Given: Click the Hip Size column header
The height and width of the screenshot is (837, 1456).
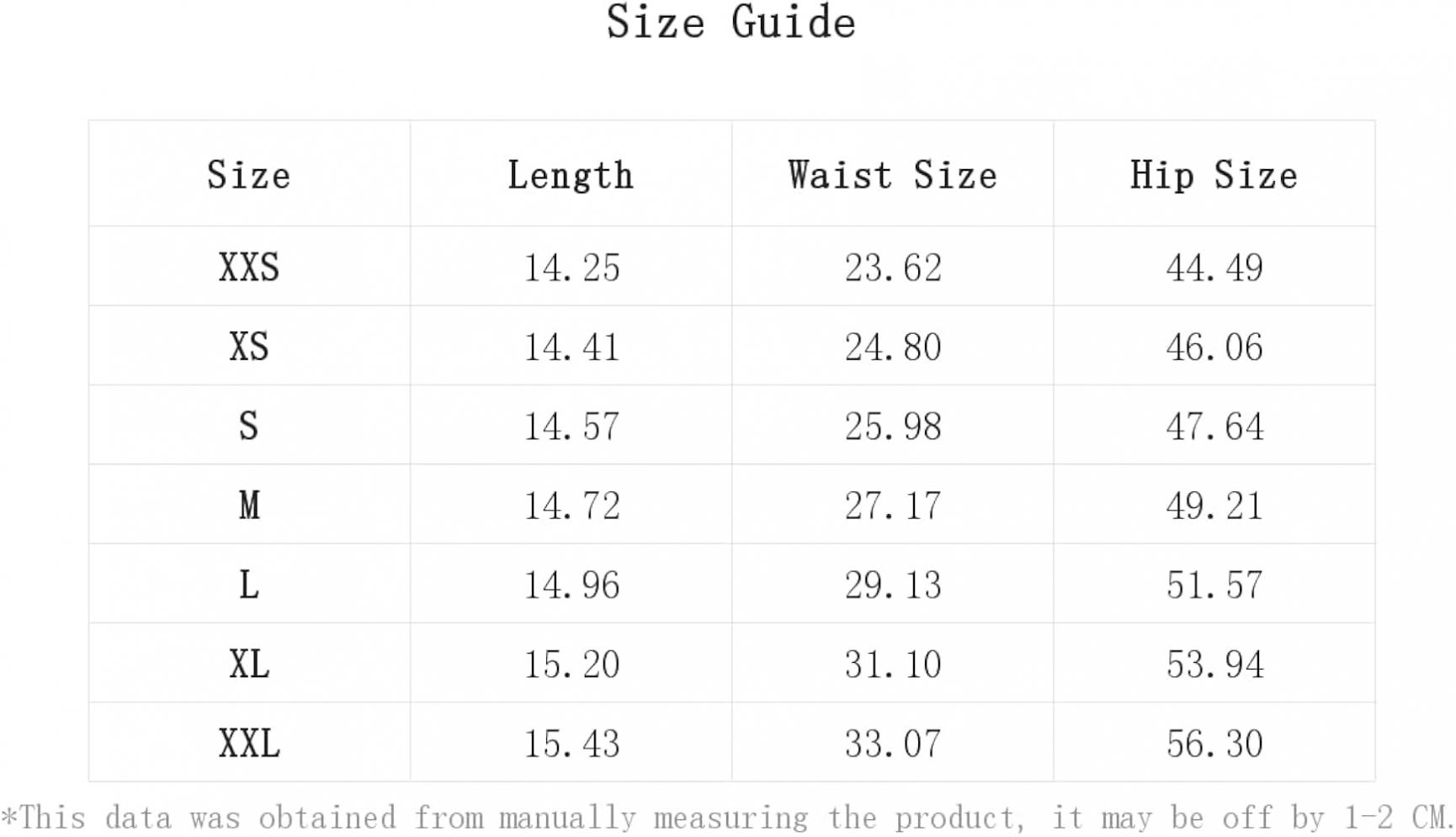Looking at the screenshot, I should click(x=1214, y=175).
